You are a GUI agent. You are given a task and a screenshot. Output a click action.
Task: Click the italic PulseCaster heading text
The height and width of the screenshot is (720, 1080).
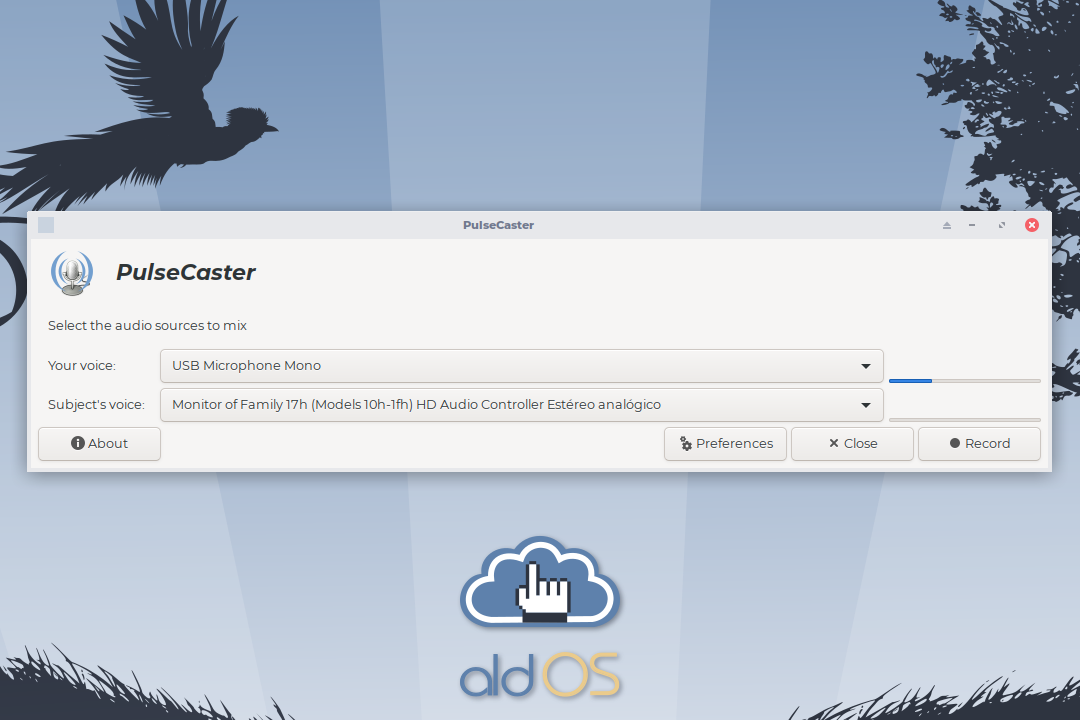pos(186,272)
